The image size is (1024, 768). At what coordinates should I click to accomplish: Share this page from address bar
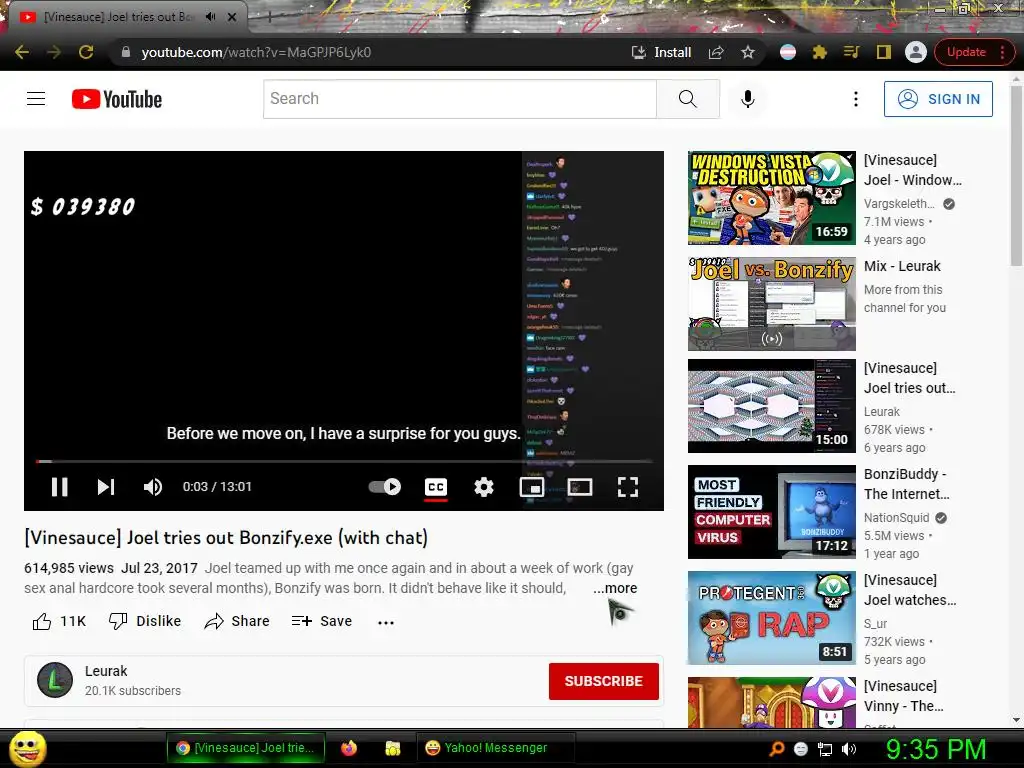(x=716, y=52)
